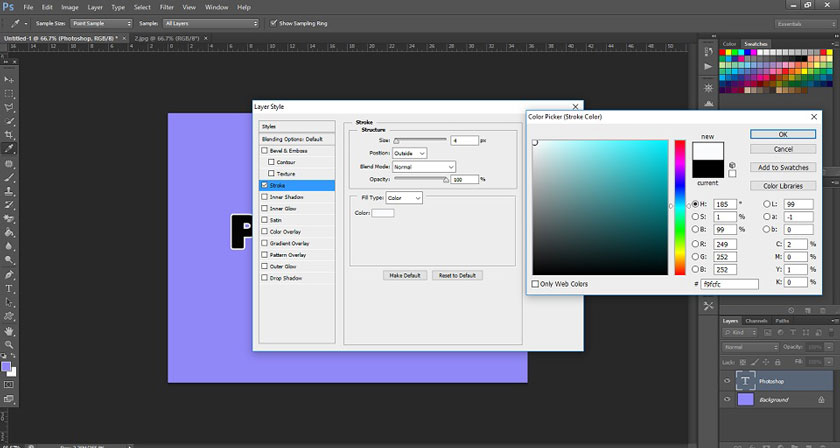Open Color Libraries button
Screen dimensions: 840x448
(783, 186)
